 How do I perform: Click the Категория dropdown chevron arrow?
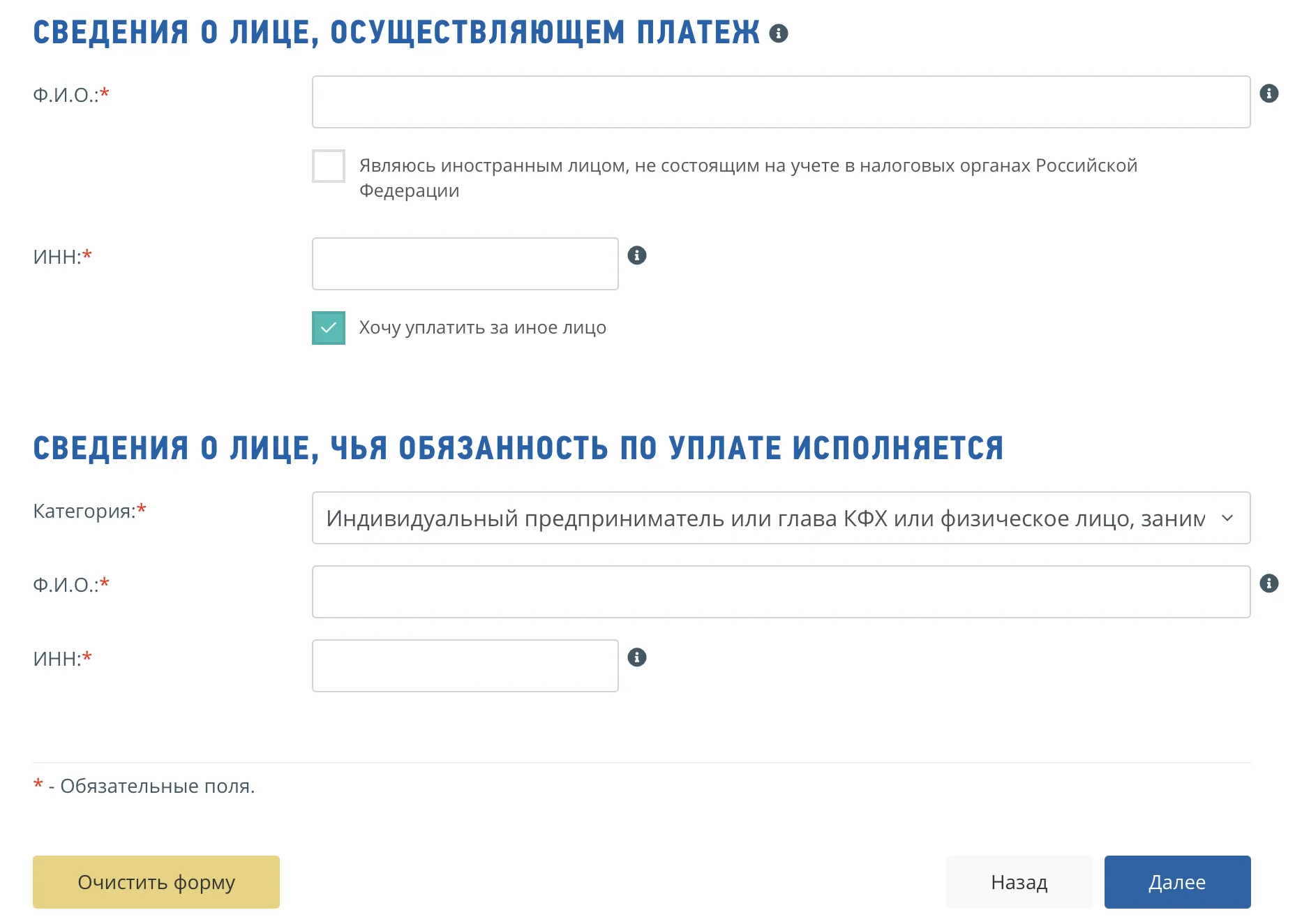[x=1227, y=518]
